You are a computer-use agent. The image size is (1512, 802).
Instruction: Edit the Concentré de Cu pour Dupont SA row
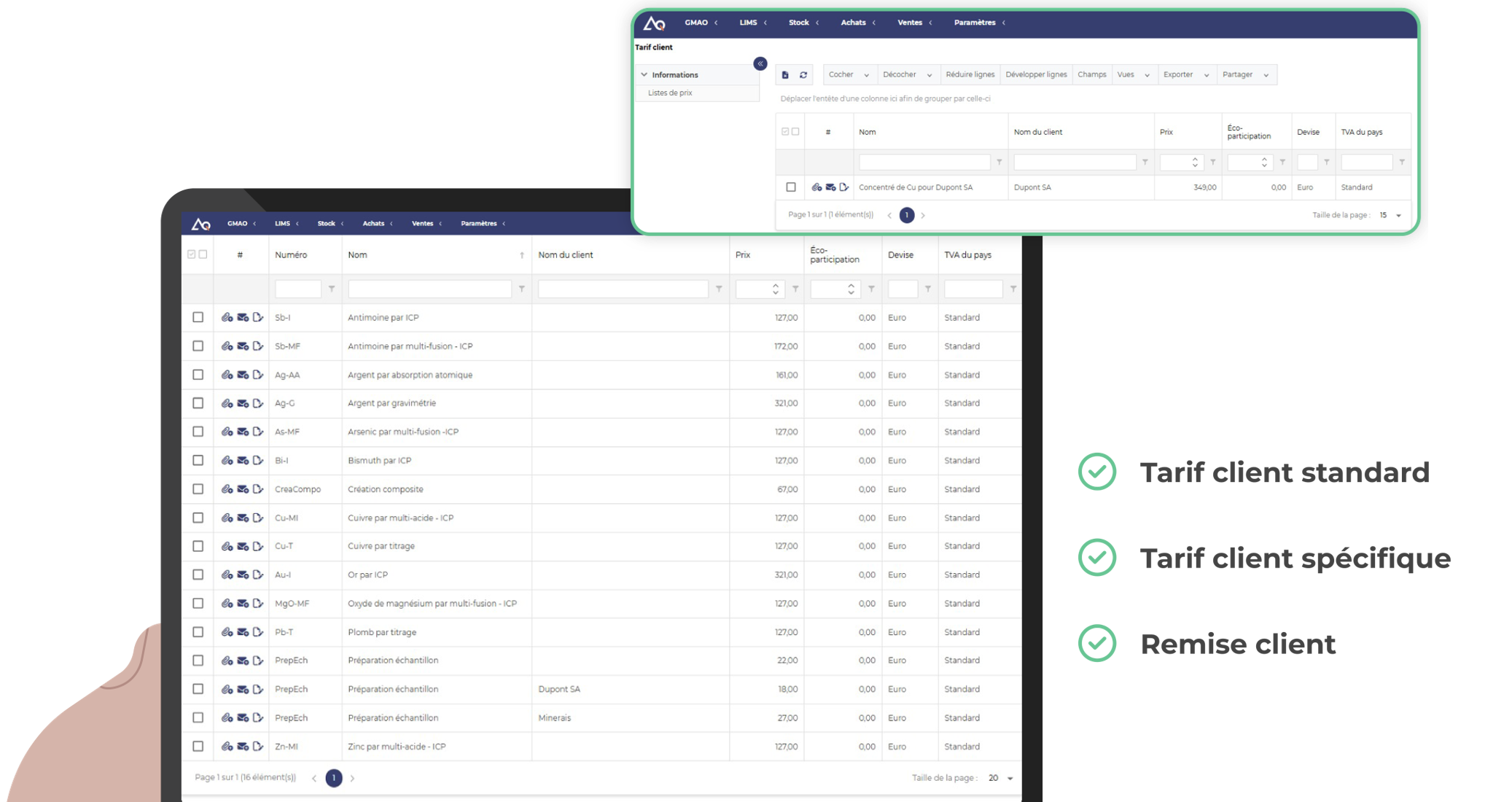(843, 187)
